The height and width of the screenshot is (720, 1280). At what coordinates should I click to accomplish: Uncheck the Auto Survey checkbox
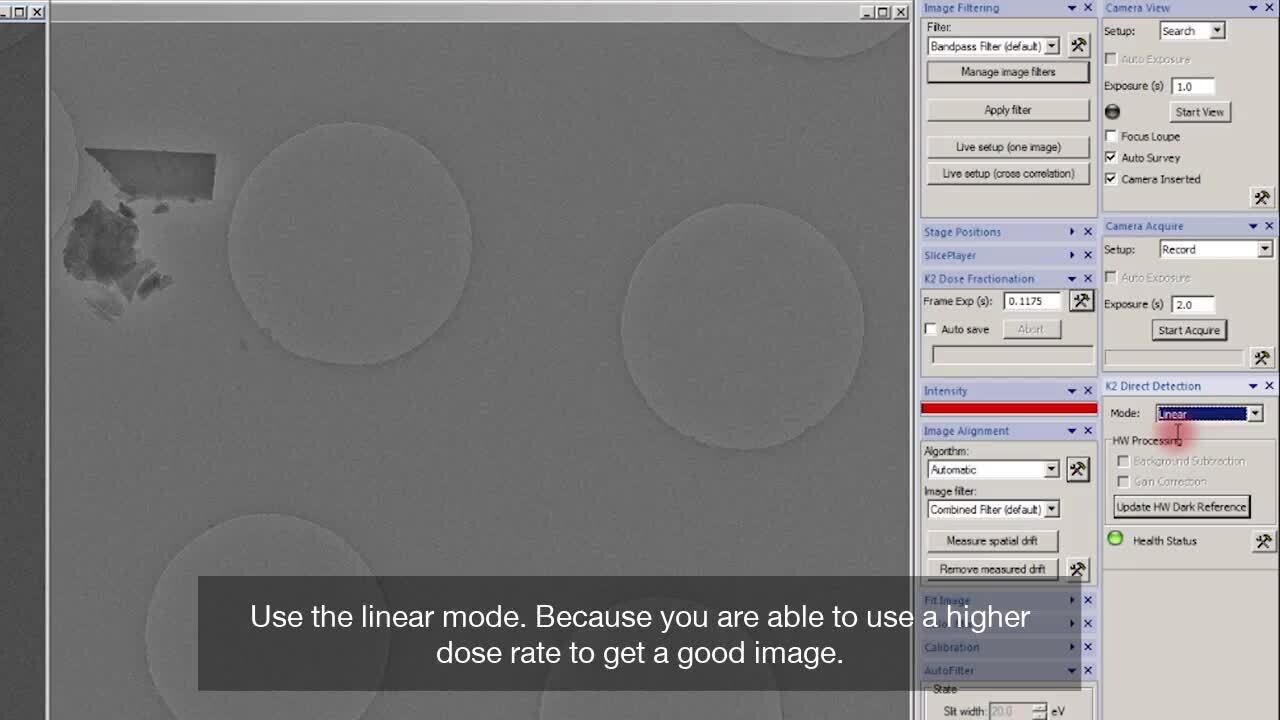click(x=1111, y=158)
